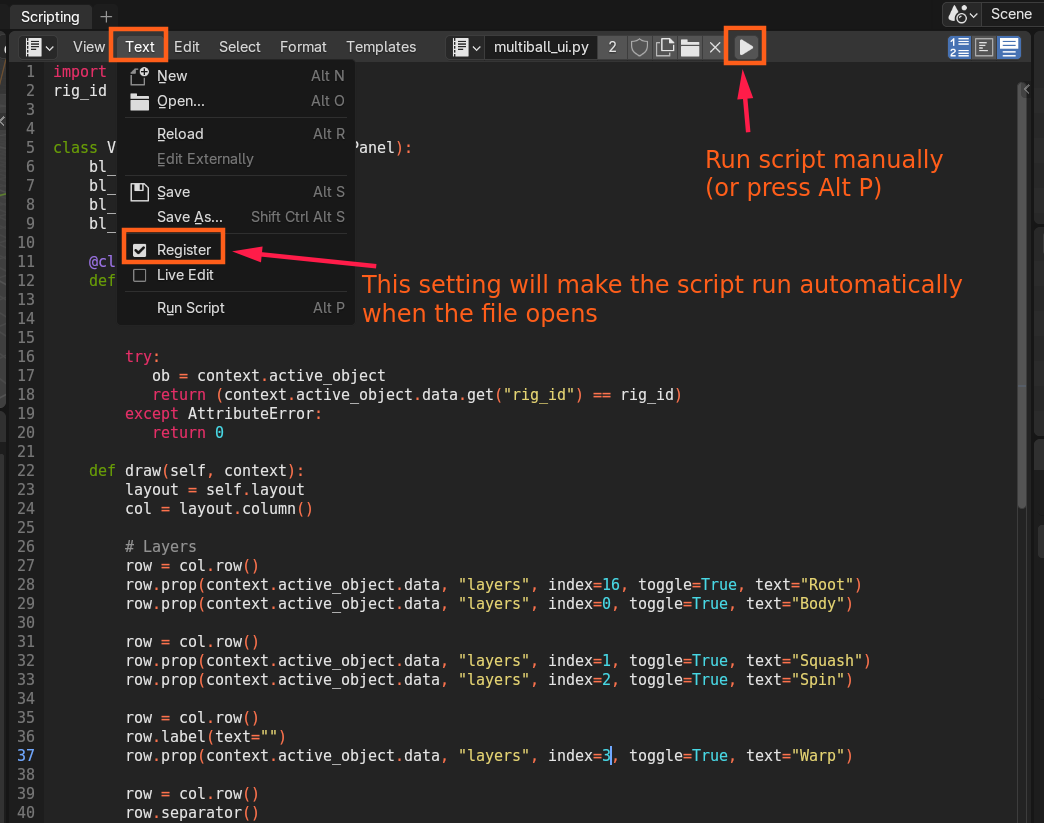This screenshot has height=823, width=1044.
Task: Uncheck the Register checkbox
Action: tap(140, 250)
